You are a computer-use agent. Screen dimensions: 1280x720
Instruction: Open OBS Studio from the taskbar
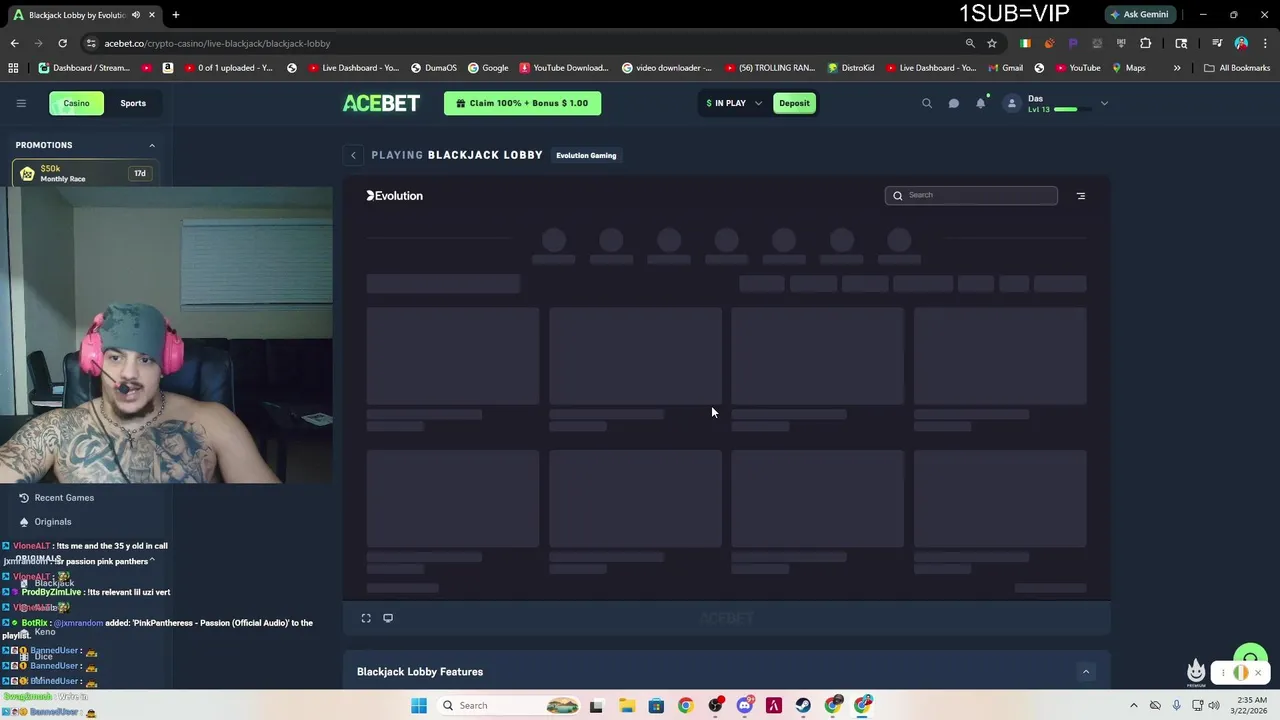[715, 706]
